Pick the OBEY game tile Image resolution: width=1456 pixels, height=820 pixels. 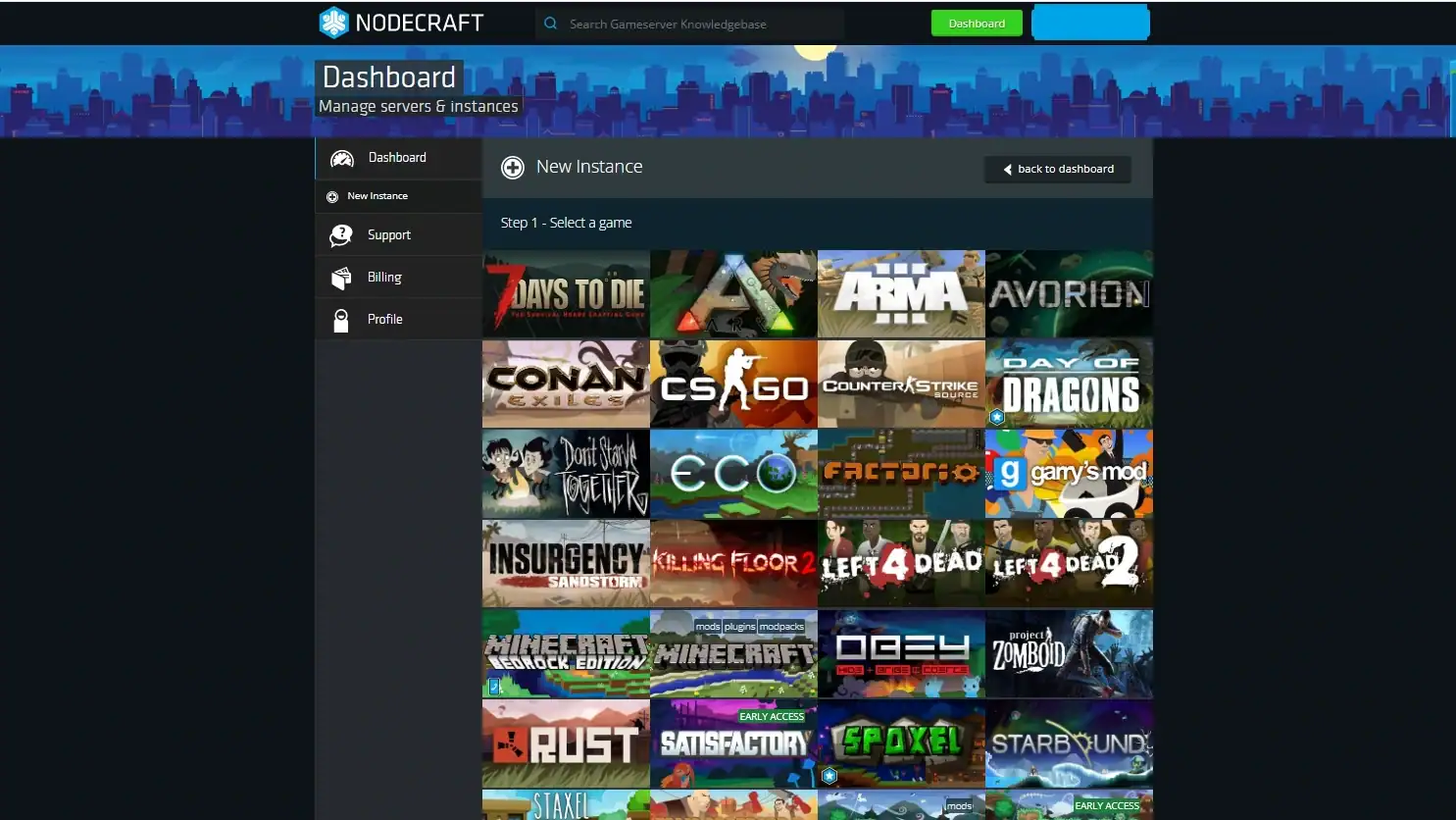click(901, 654)
